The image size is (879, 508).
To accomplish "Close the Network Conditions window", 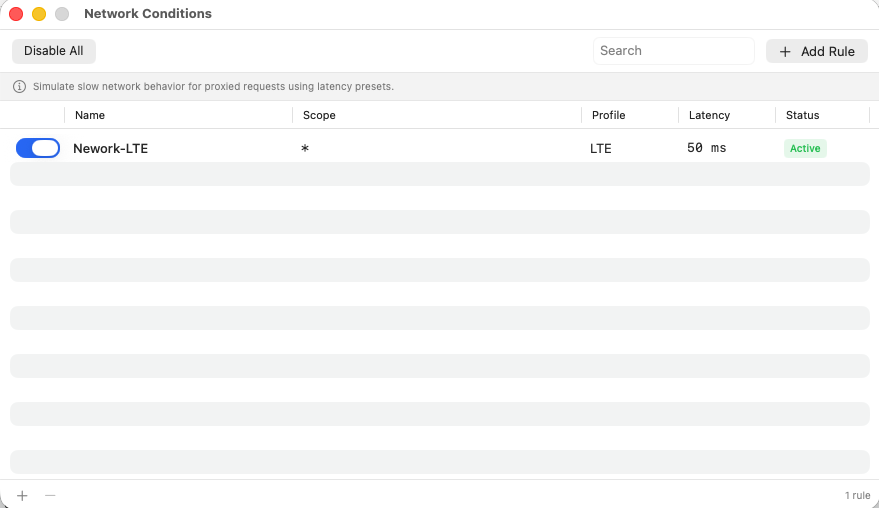I will pos(16,14).
